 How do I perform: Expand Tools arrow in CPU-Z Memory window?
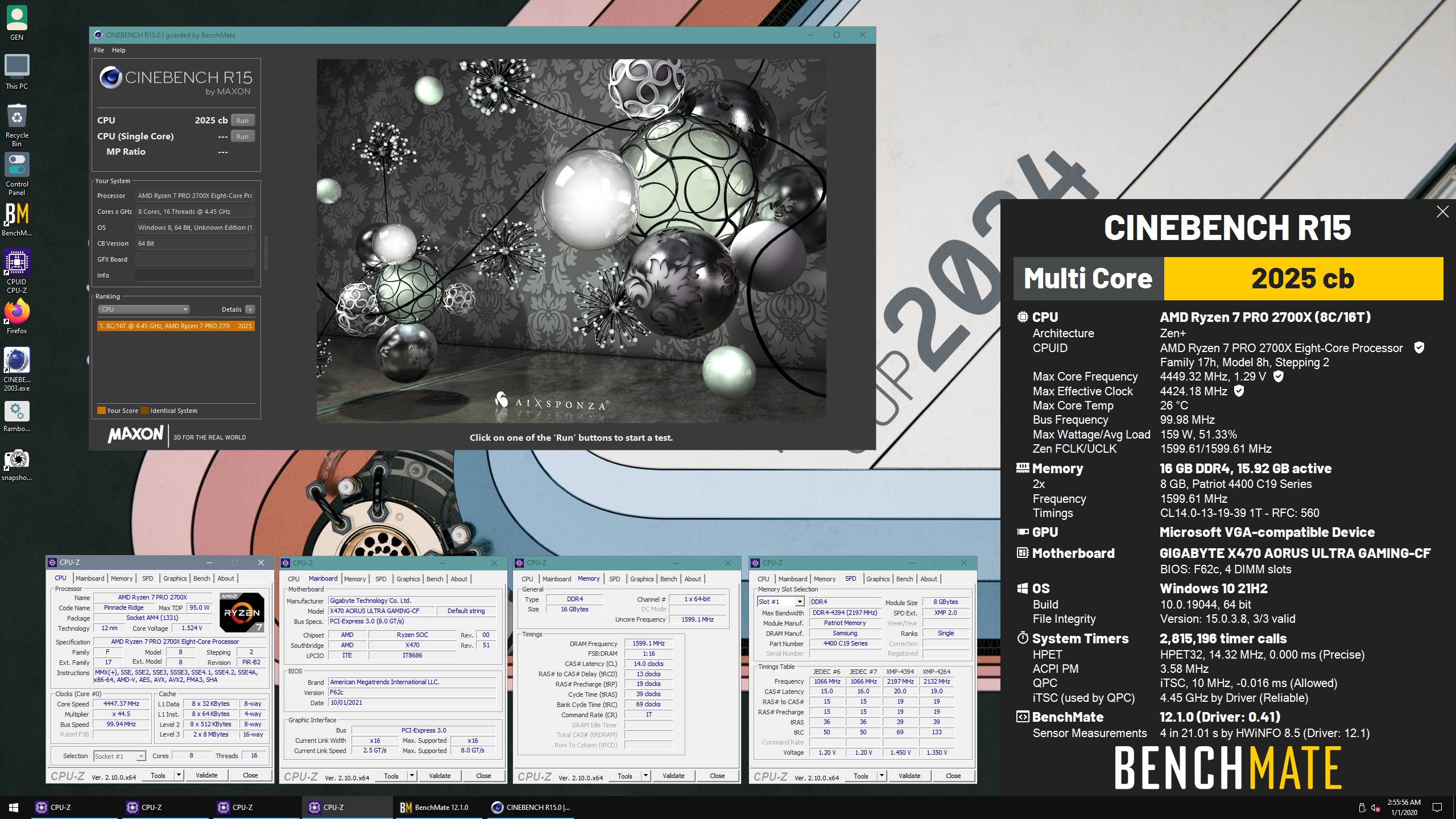[646, 775]
